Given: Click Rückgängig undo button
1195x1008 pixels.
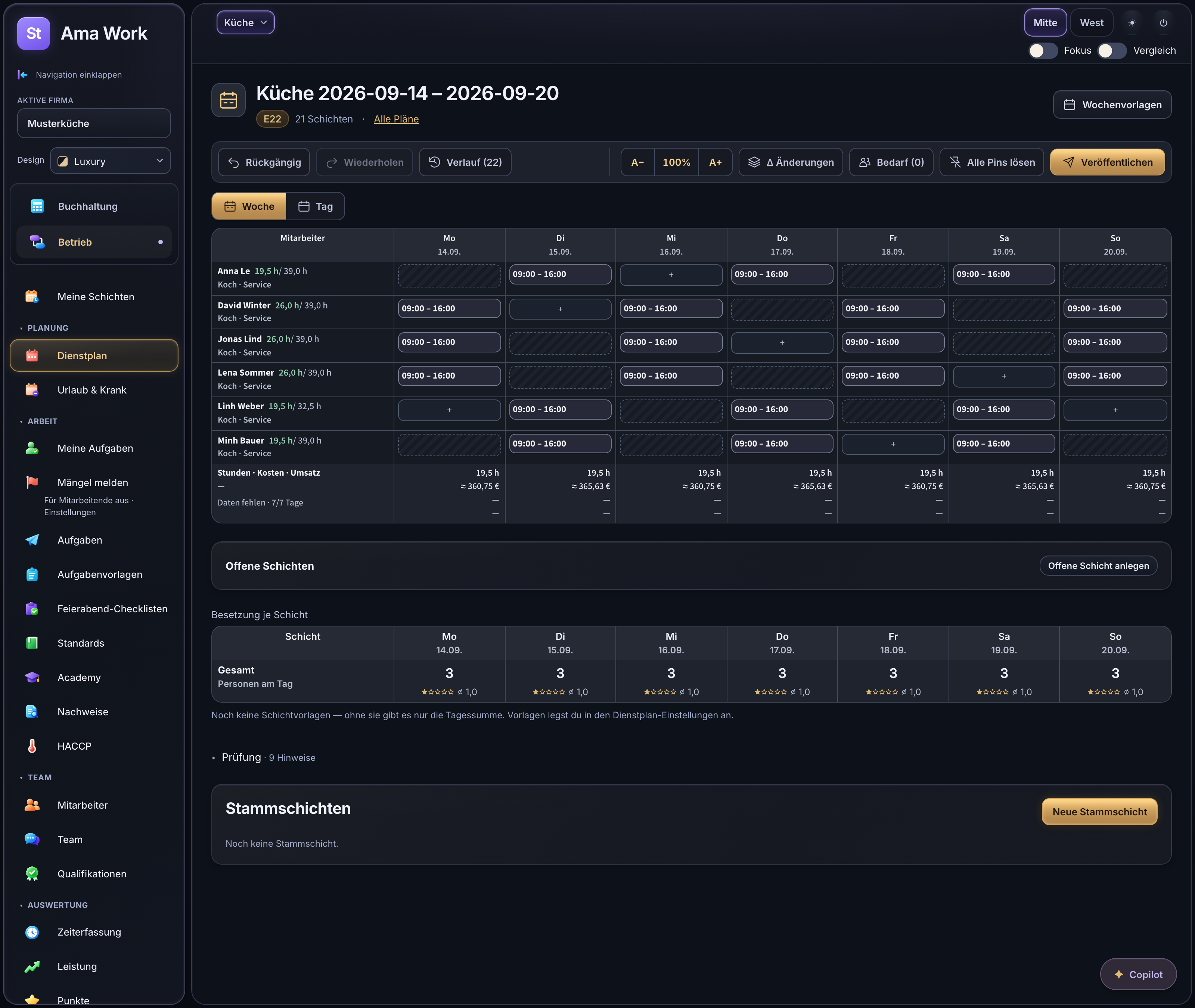Looking at the screenshot, I should [x=264, y=162].
